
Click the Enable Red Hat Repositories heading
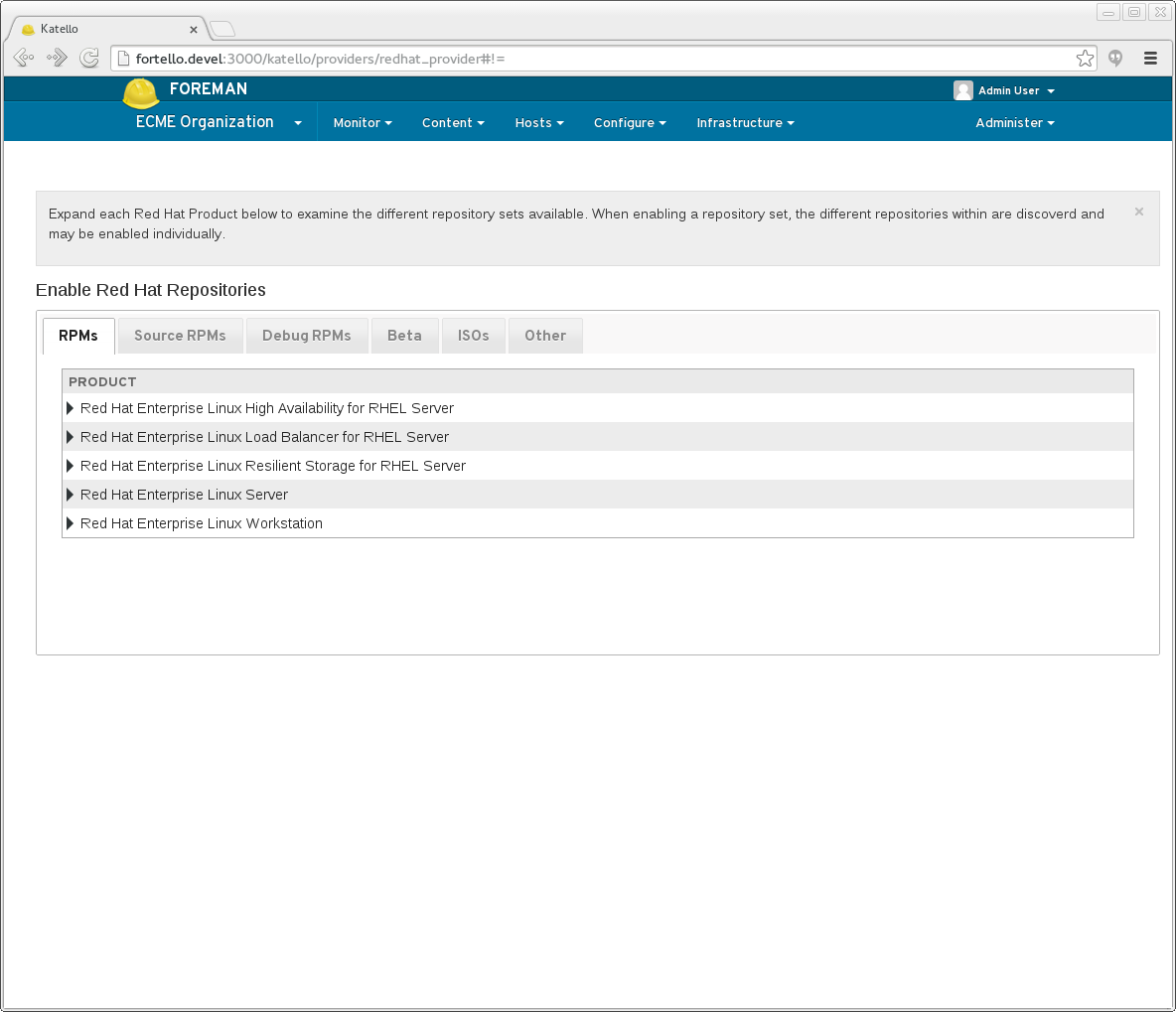point(151,290)
